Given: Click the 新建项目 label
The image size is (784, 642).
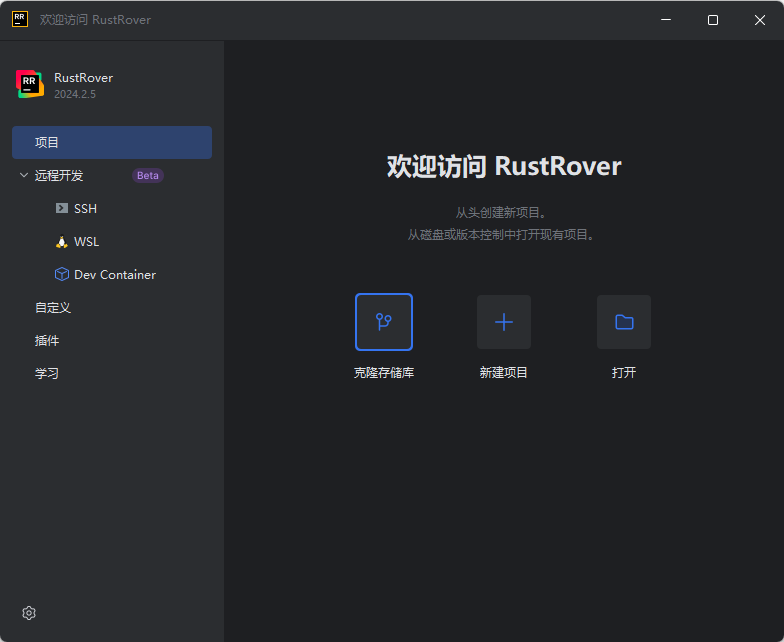Looking at the screenshot, I should pos(504,373).
